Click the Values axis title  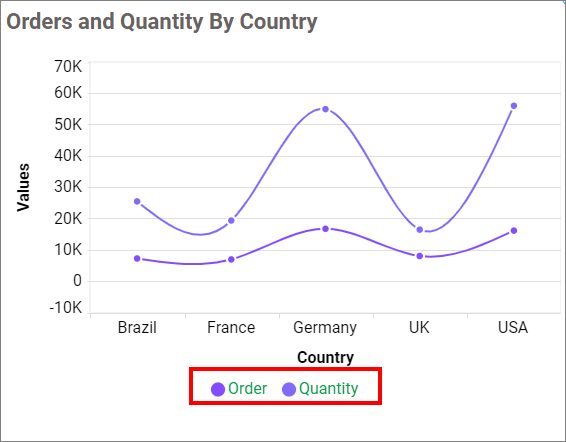click(x=23, y=187)
